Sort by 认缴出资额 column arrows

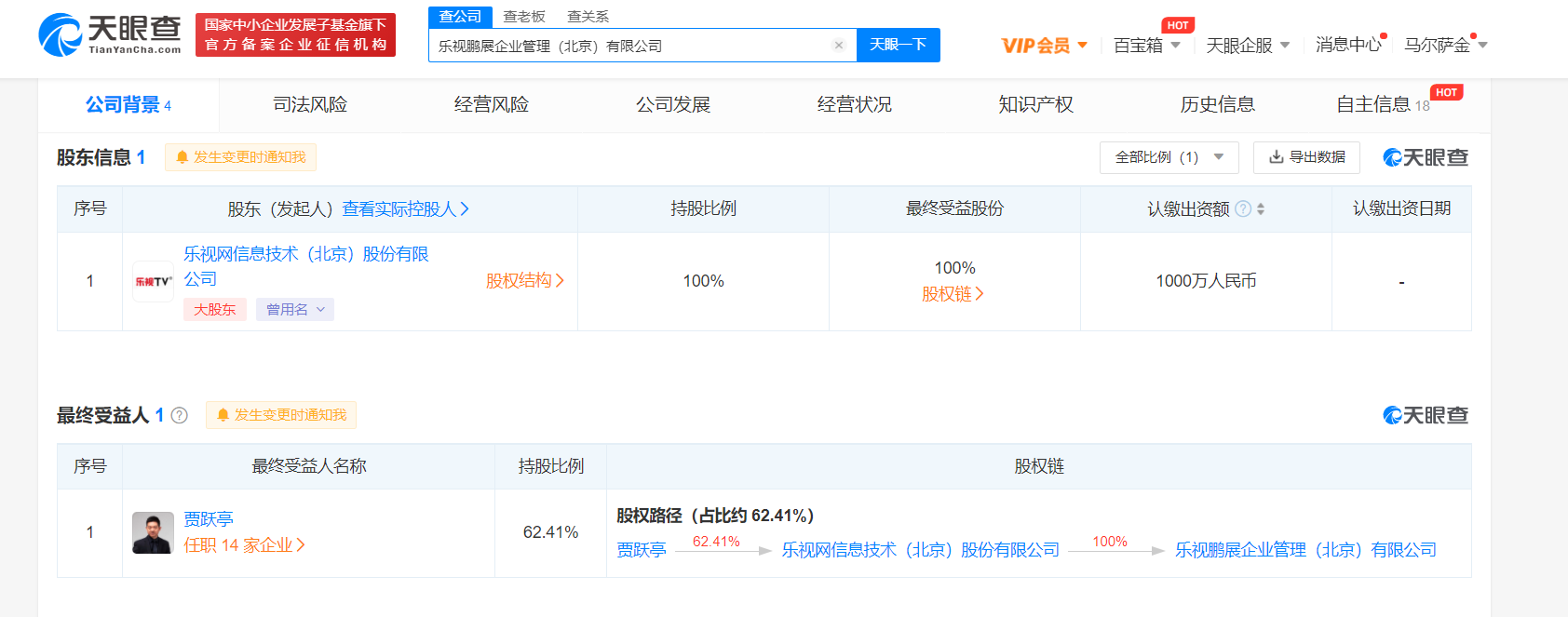coord(1261,208)
